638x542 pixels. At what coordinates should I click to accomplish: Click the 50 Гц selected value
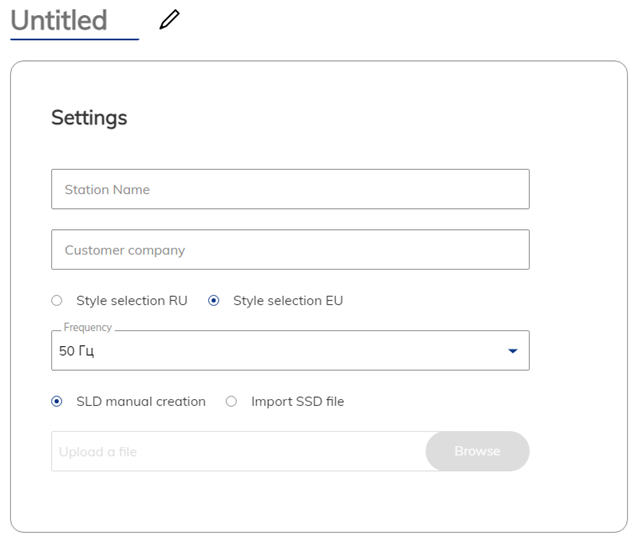pos(77,351)
